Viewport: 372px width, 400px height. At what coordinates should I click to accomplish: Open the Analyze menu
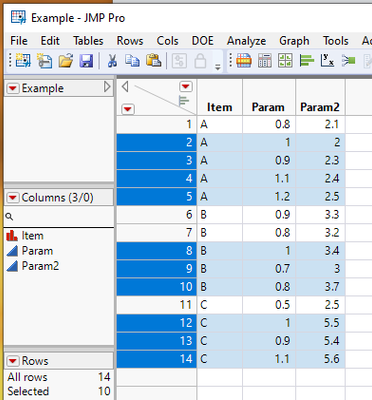pos(246,41)
